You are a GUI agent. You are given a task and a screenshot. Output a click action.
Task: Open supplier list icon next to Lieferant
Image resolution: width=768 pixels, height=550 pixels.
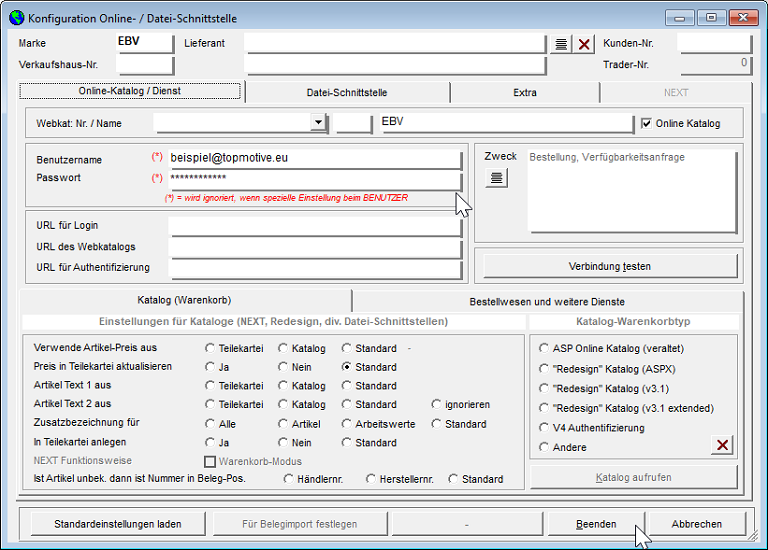click(x=561, y=44)
